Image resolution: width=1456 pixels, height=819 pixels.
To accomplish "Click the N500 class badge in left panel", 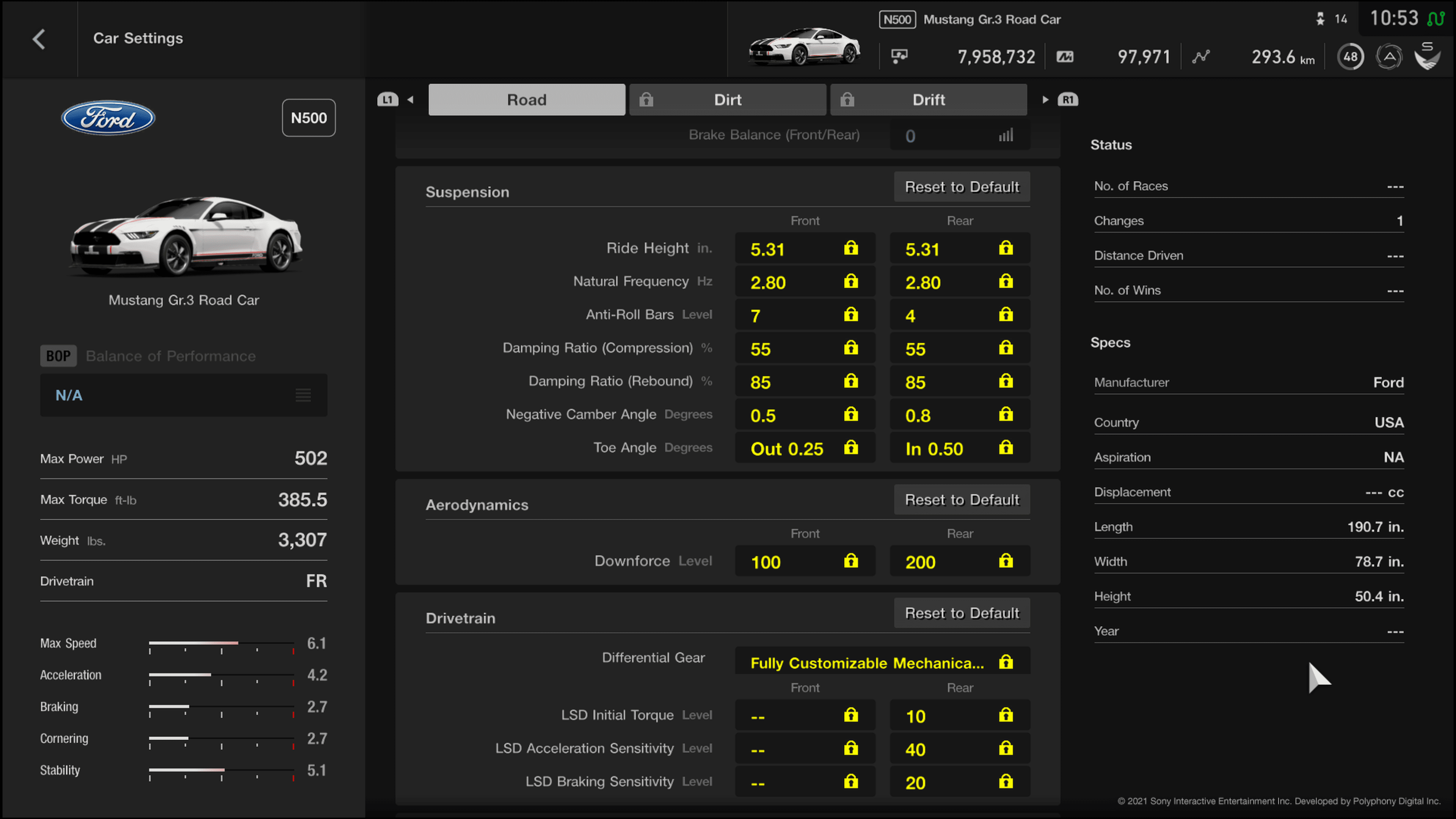I will [309, 118].
